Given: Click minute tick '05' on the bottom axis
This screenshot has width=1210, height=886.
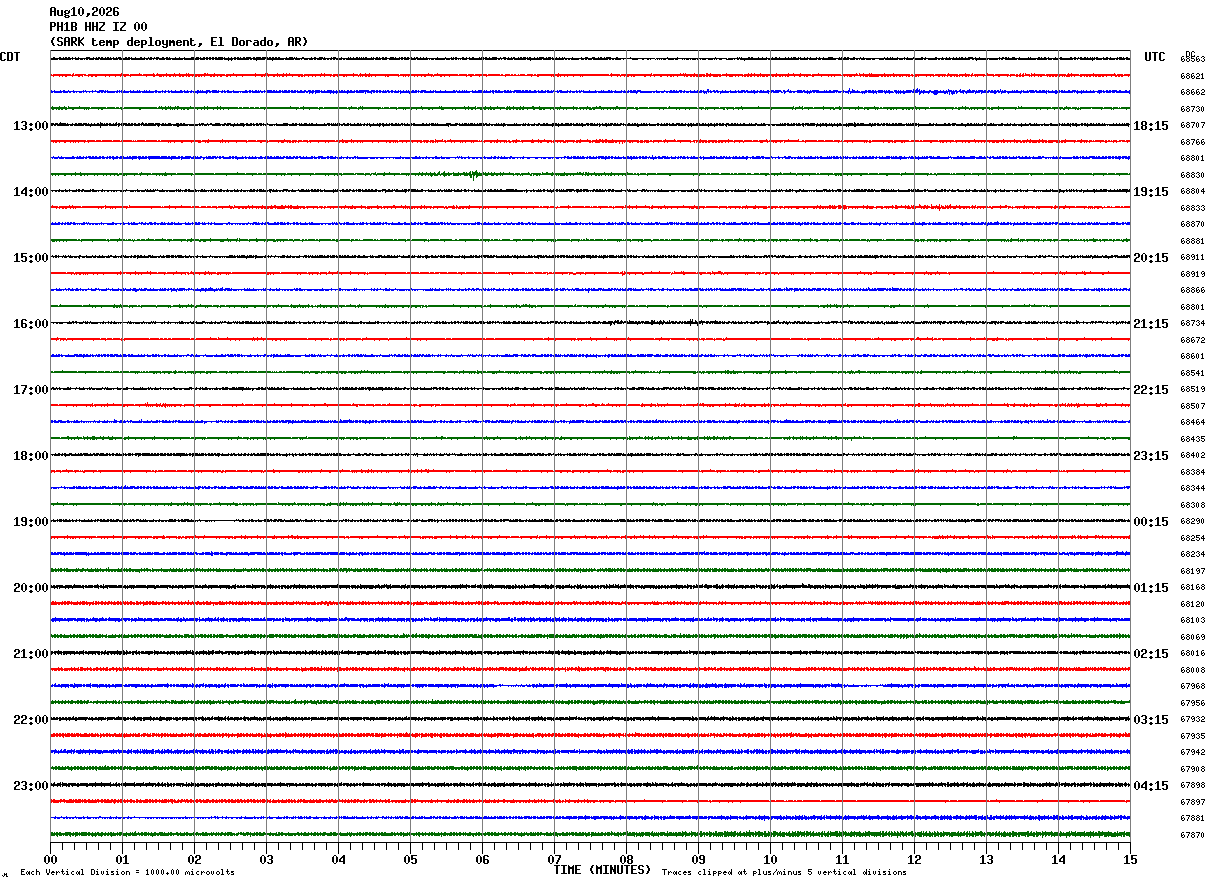Looking at the screenshot, I should (x=410, y=859).
